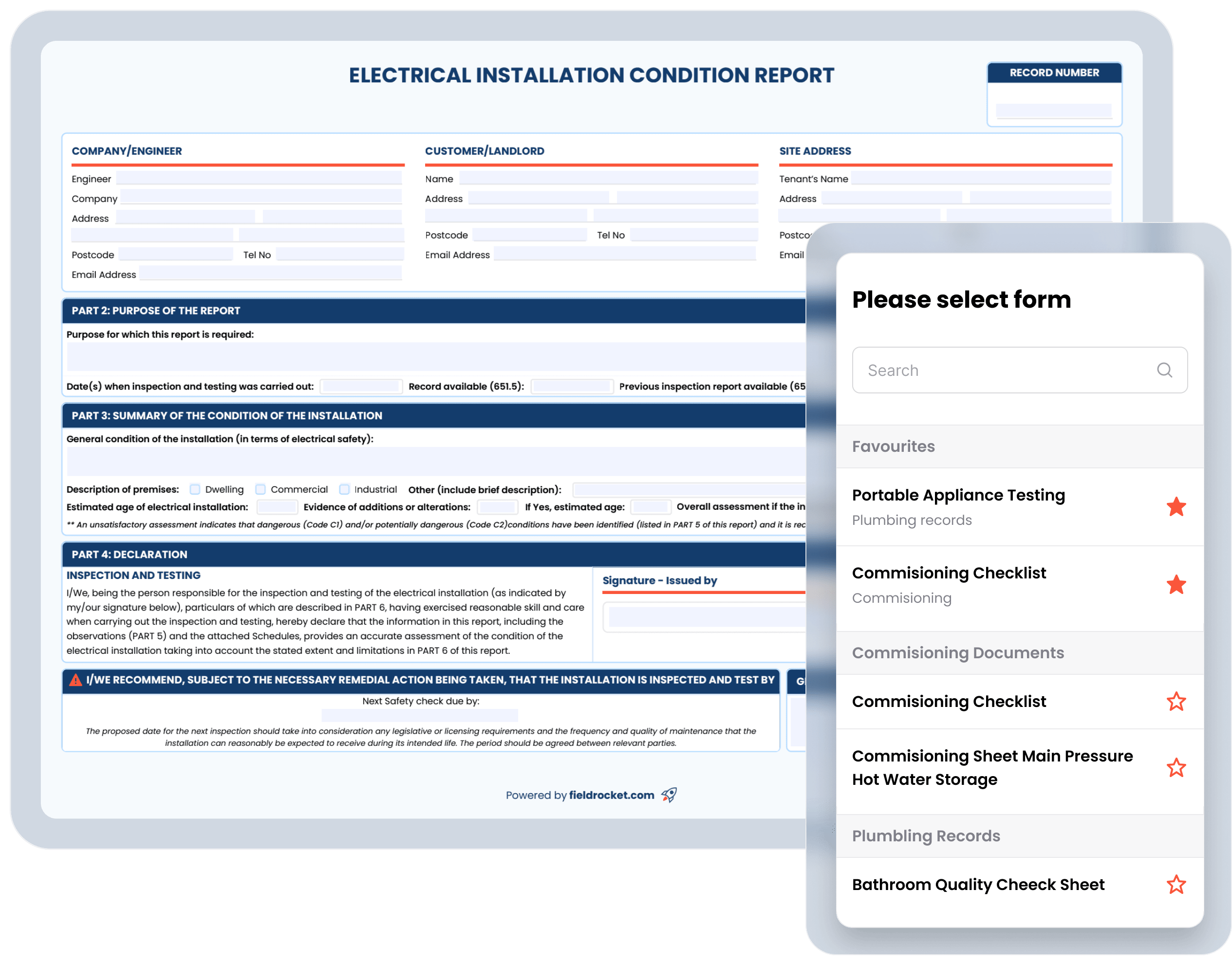
Task: Click the search magnifier icon
Action: 1164,370
